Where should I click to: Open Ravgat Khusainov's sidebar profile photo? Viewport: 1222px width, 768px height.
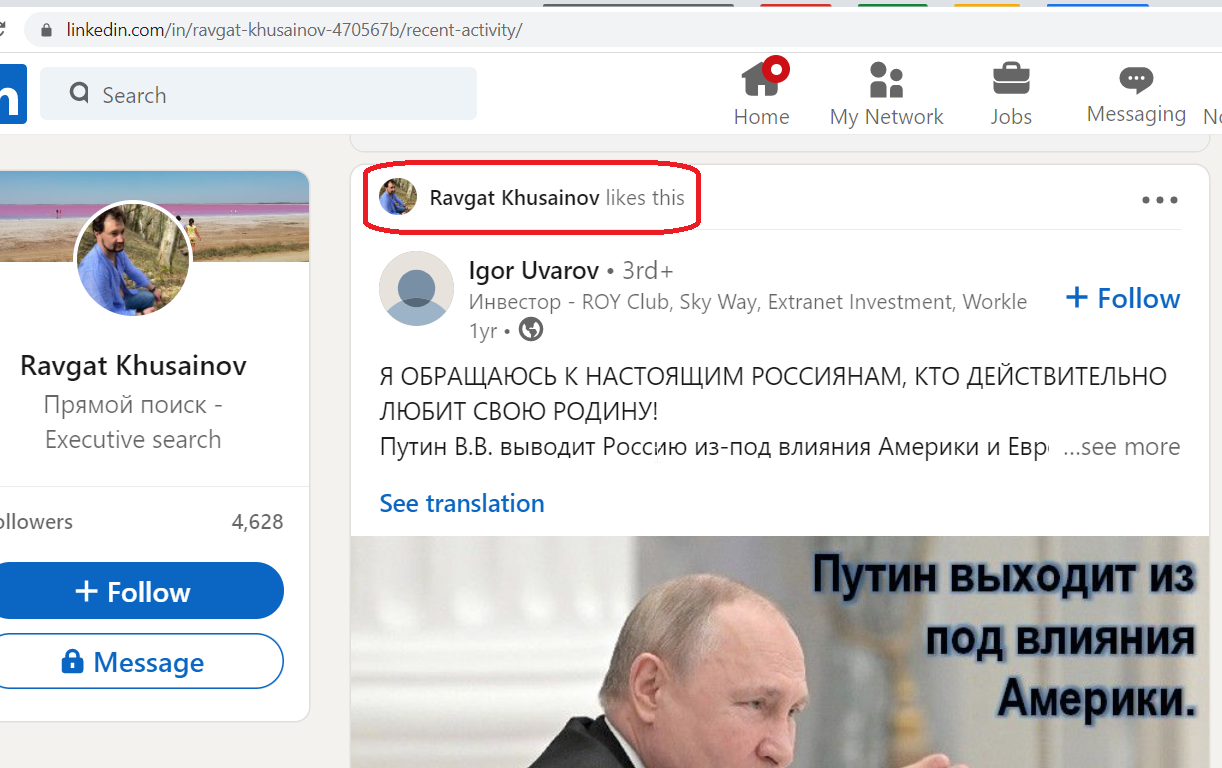tap(133, 258)
